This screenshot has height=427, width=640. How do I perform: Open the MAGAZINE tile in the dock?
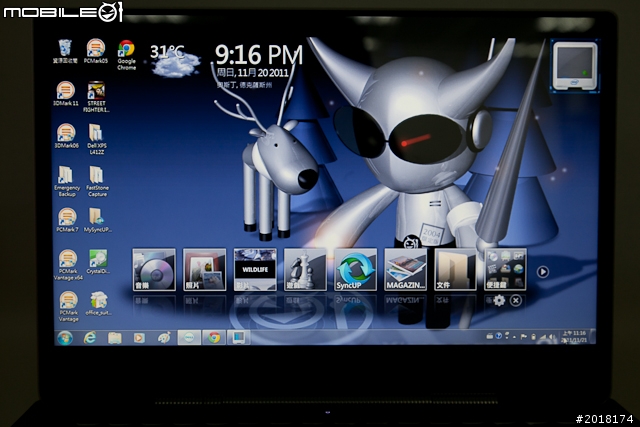click(406, 269)
